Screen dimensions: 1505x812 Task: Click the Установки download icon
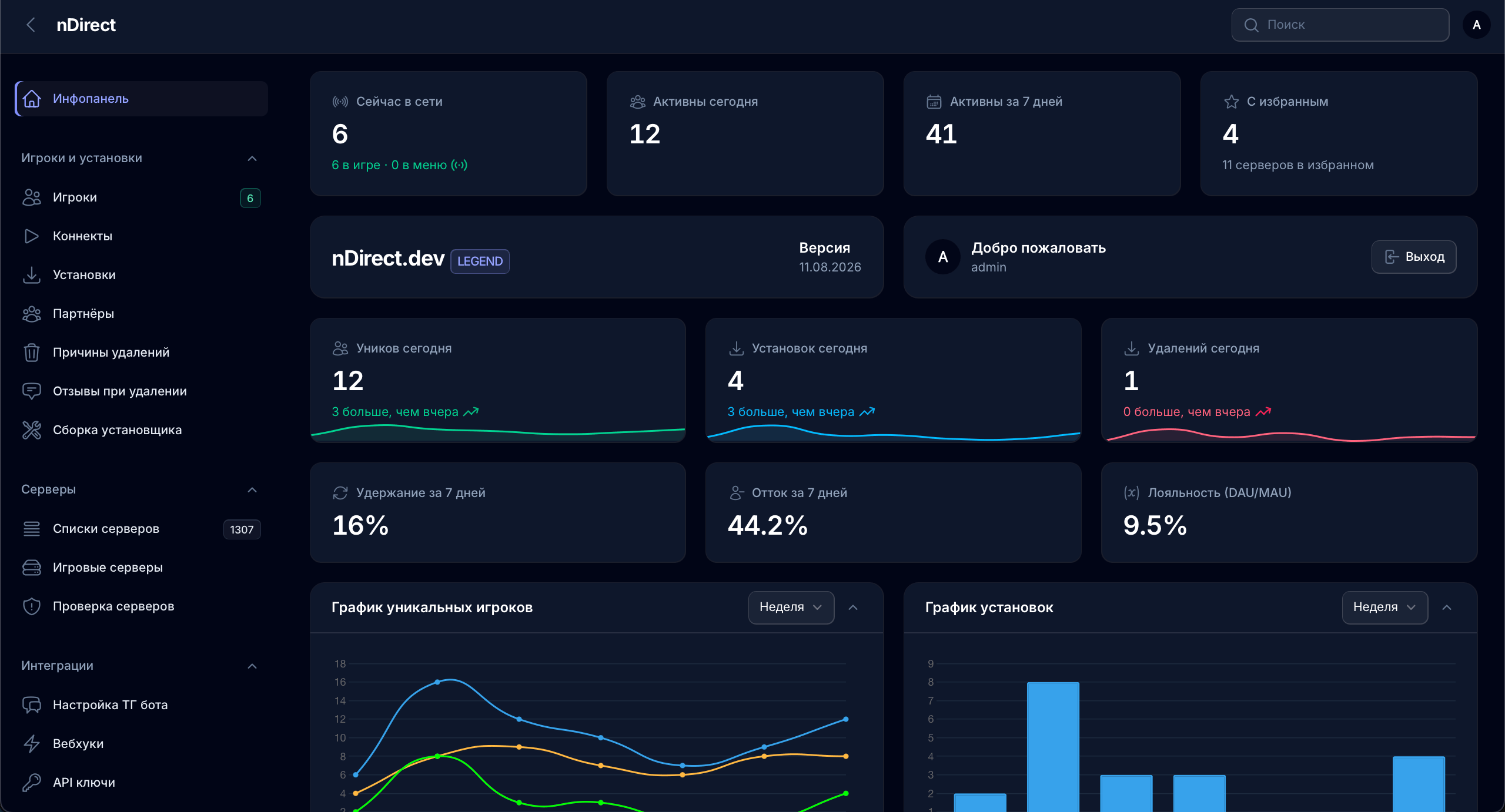point(32,275)
